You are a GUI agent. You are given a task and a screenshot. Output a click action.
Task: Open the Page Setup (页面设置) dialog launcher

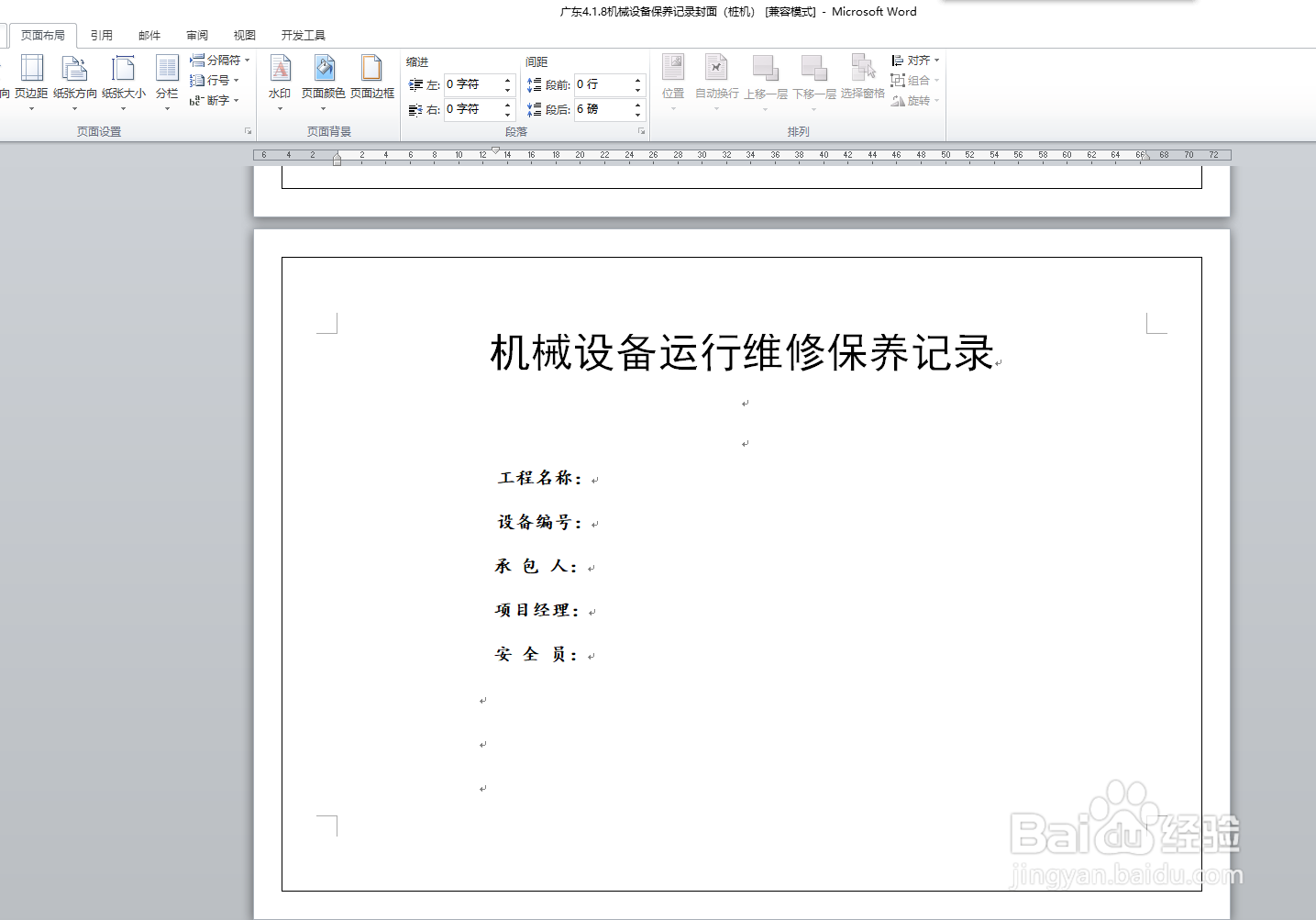coord(247,131)
